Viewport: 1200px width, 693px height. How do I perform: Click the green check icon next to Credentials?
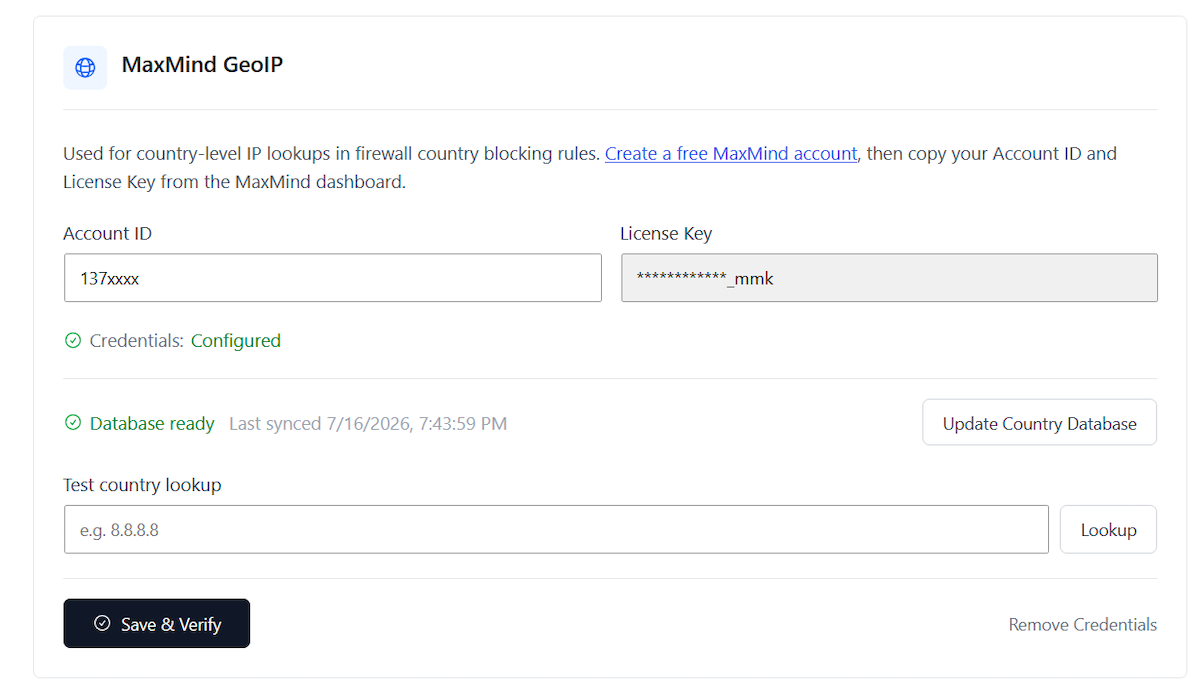click(x=72, y=341)
